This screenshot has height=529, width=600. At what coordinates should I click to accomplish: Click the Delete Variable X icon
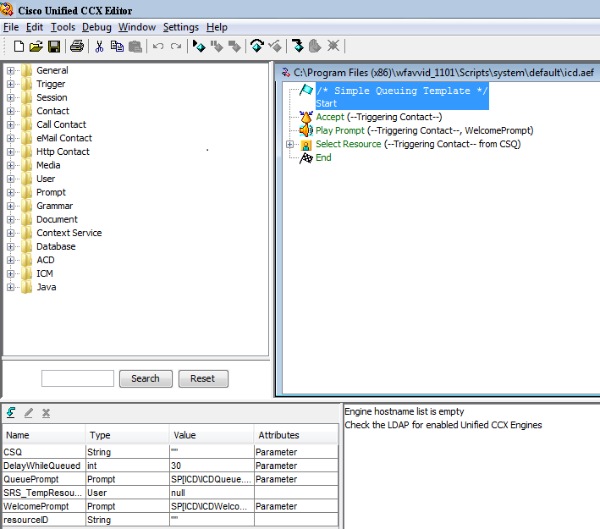(46, 413)
